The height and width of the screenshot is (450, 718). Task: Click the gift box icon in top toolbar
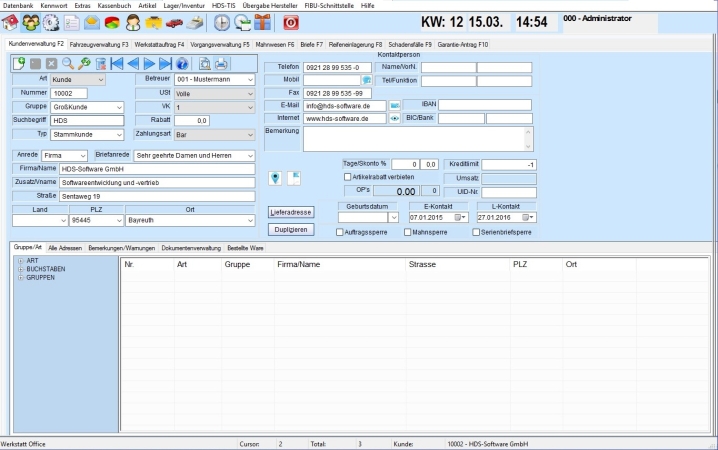tap(263, 22)
